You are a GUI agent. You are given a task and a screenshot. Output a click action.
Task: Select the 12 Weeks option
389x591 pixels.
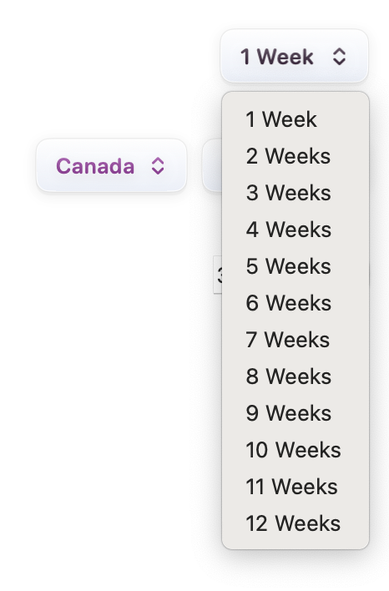click(296, 523)
